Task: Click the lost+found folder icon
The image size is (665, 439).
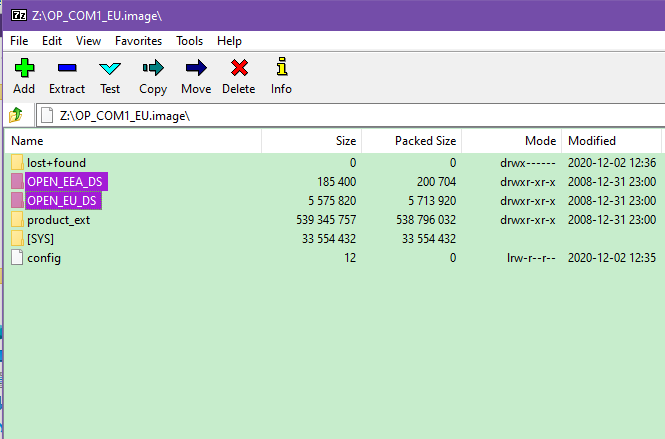Action: tap(17, 162)
